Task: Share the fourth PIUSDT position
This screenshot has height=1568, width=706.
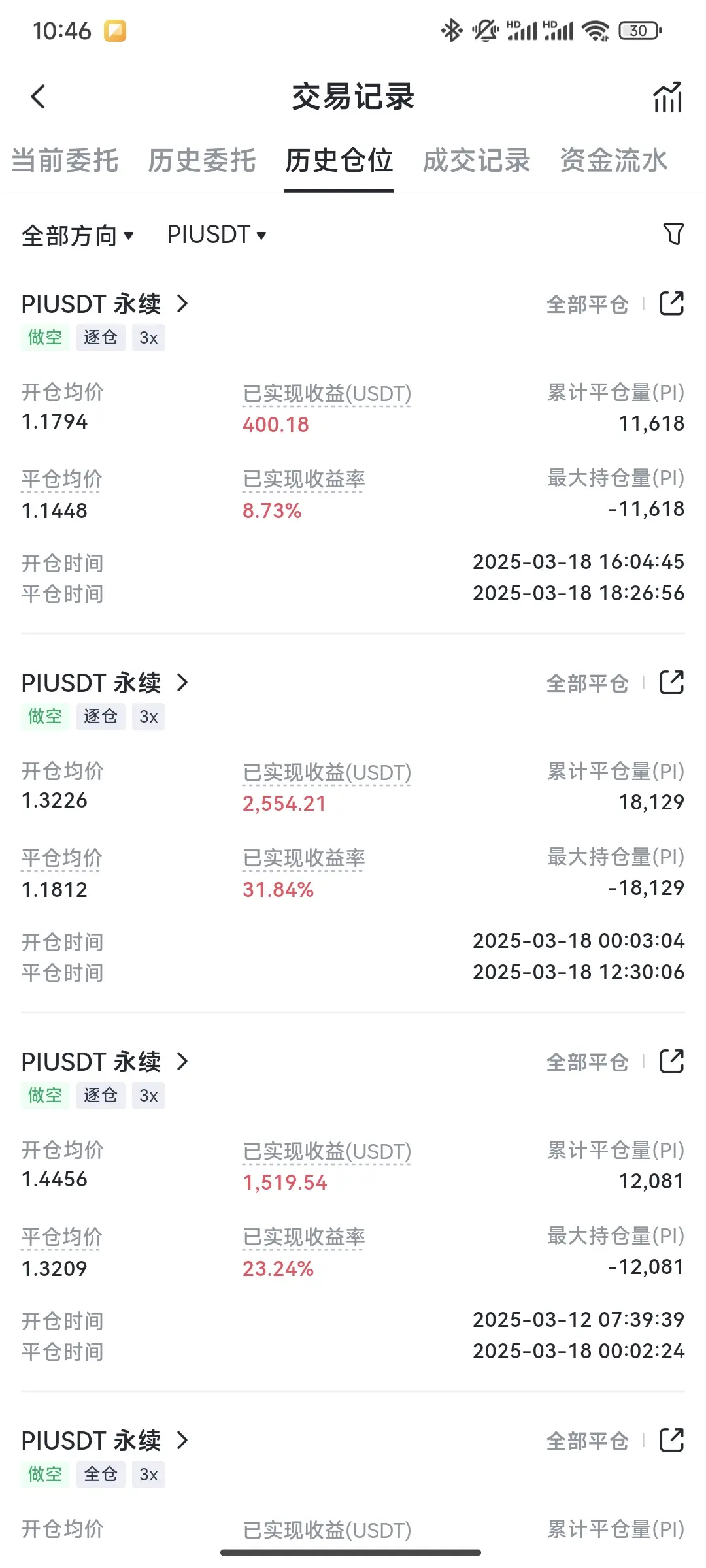Action: coord(672,1440)
